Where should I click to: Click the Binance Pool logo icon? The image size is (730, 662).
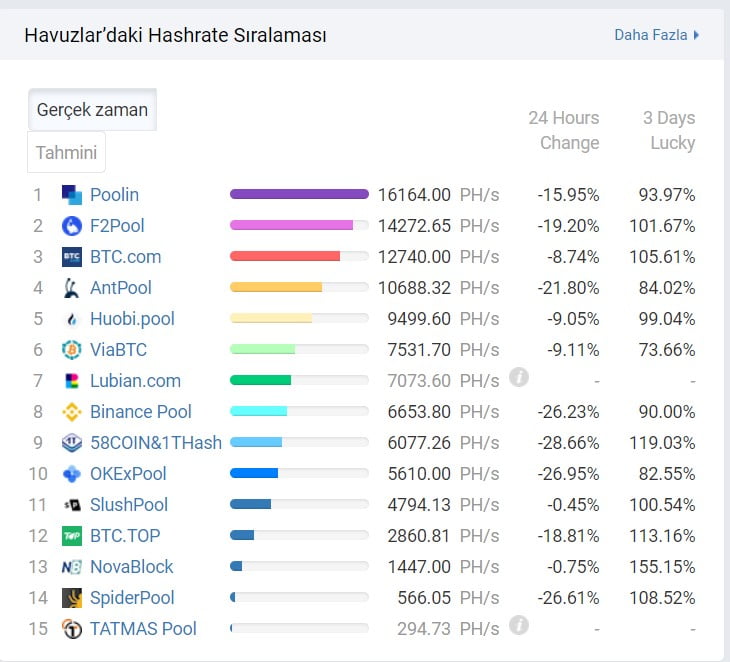pyautogui.click(x=72, y=412)
